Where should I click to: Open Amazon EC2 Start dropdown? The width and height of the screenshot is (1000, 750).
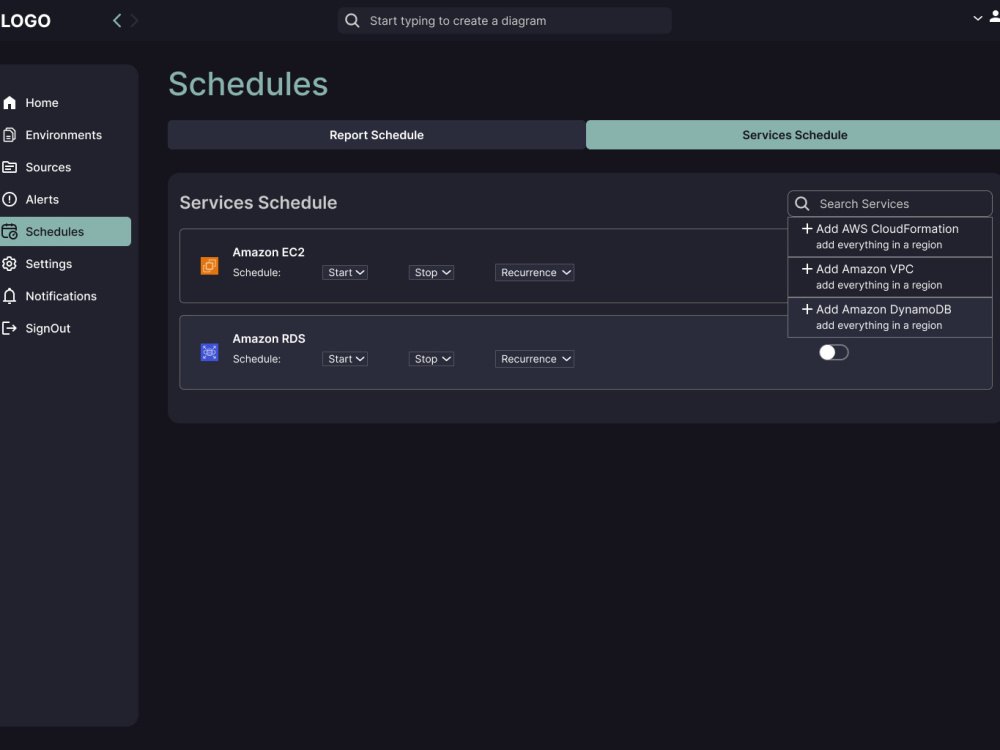[345, 272]
